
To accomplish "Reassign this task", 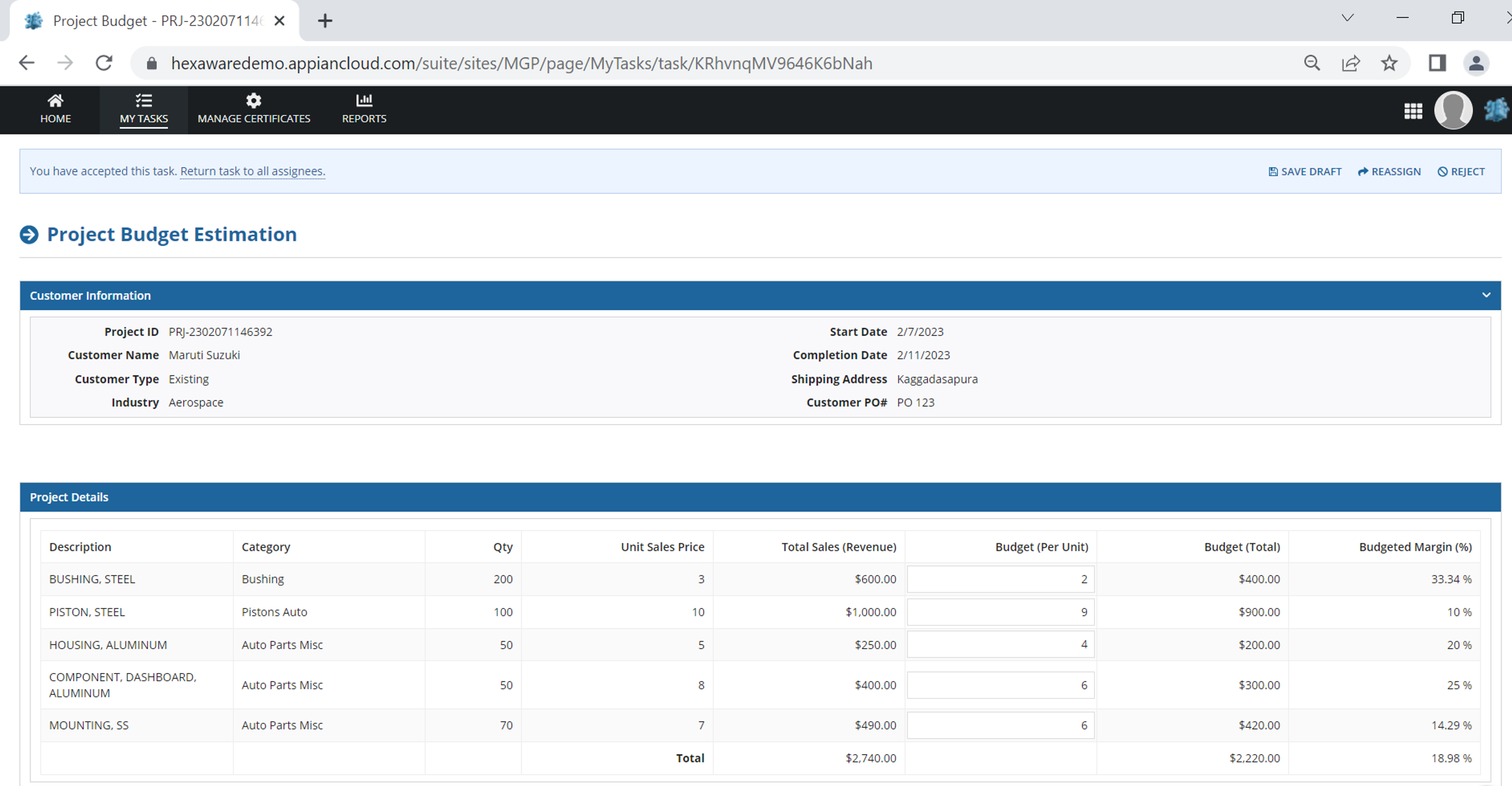I will pyautogui.click(x=1389, y=171).
